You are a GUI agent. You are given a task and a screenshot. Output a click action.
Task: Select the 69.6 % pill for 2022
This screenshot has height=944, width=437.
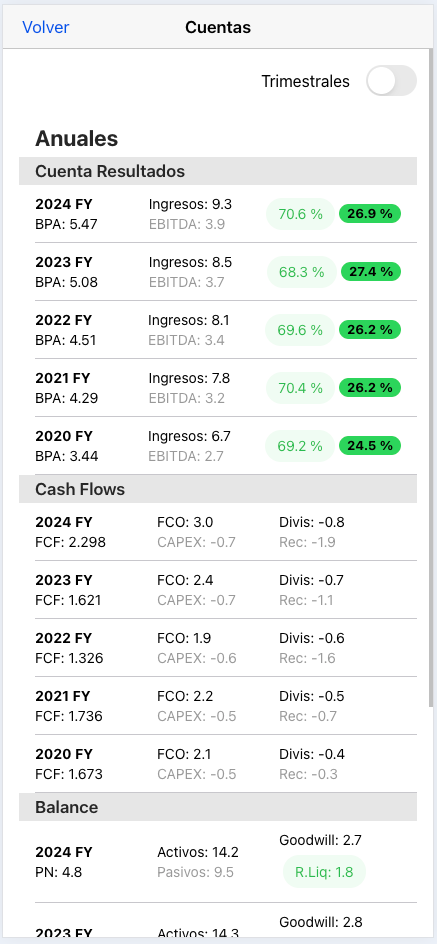pyautogui.click(x=300, y=330)
